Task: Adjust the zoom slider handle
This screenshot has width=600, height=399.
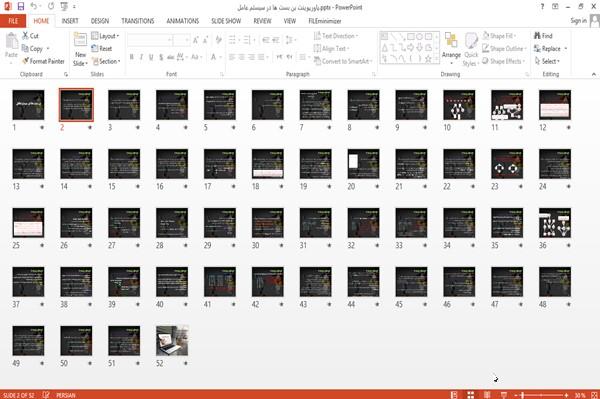Action: pos(522,395)
